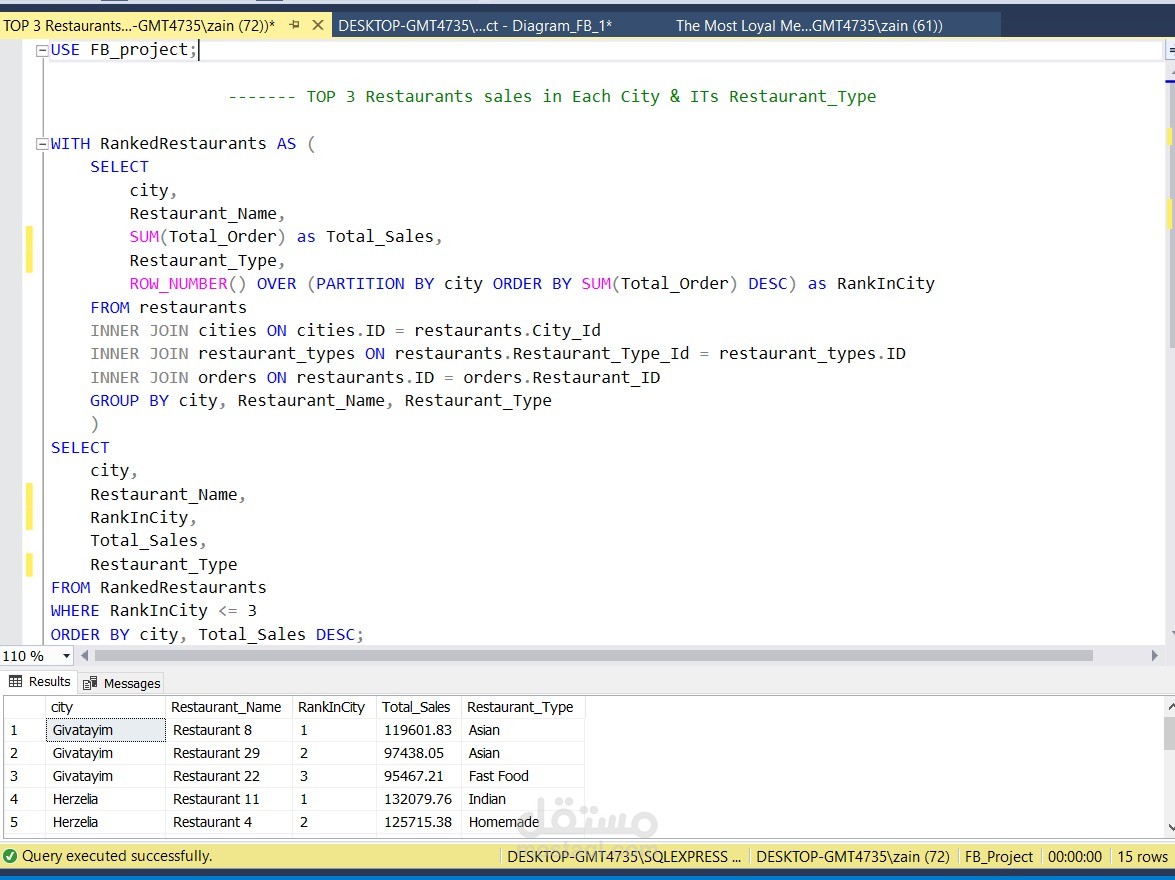Select the Restaurant 11 result cell
The height and width of the screenshot is (880, 1175).
(x=216, y=799)
